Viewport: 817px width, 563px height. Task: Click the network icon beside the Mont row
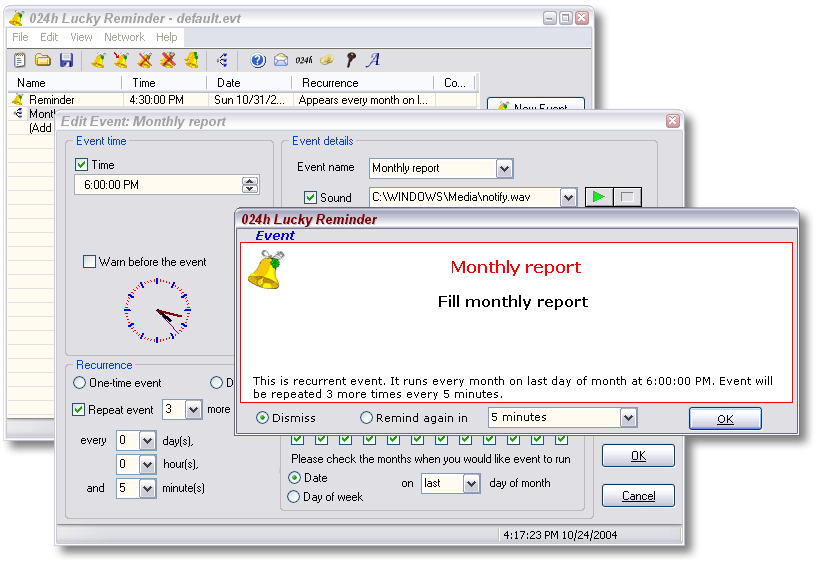click(x=18, y=113)
